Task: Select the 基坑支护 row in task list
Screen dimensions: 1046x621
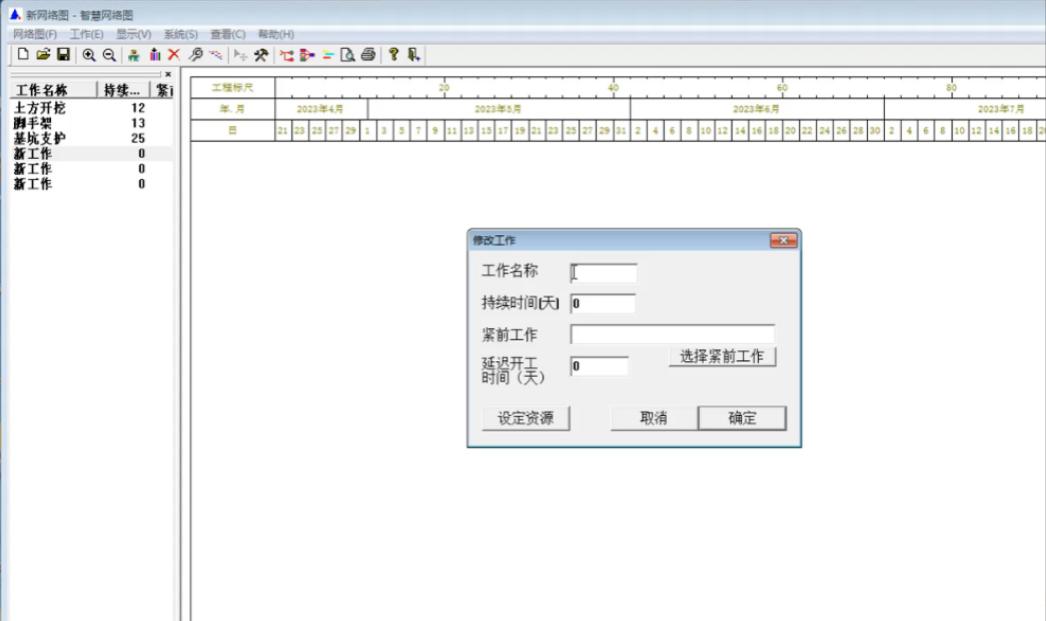Action: [x=91, y=138]
